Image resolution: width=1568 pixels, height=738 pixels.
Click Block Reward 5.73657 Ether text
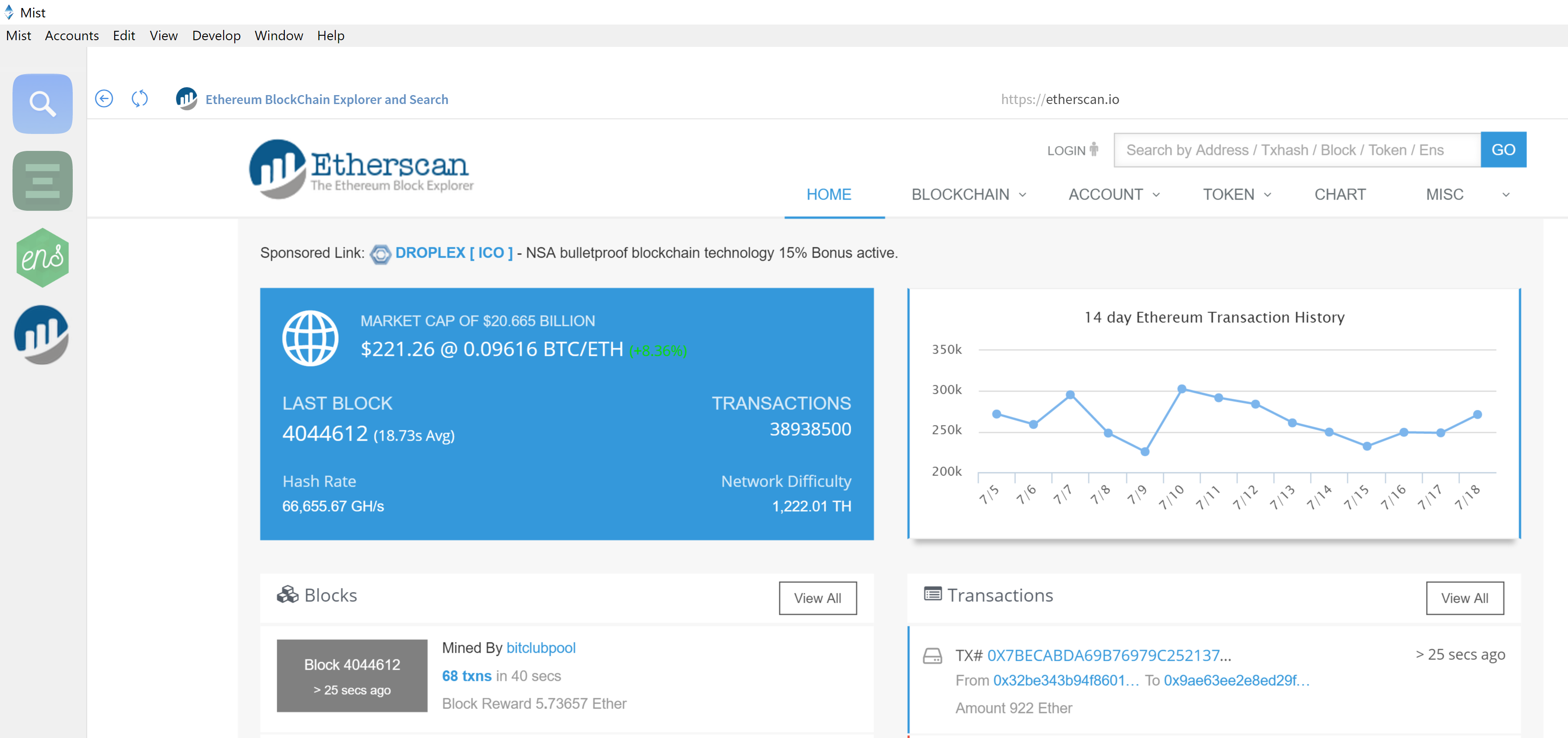coord(534,704)
